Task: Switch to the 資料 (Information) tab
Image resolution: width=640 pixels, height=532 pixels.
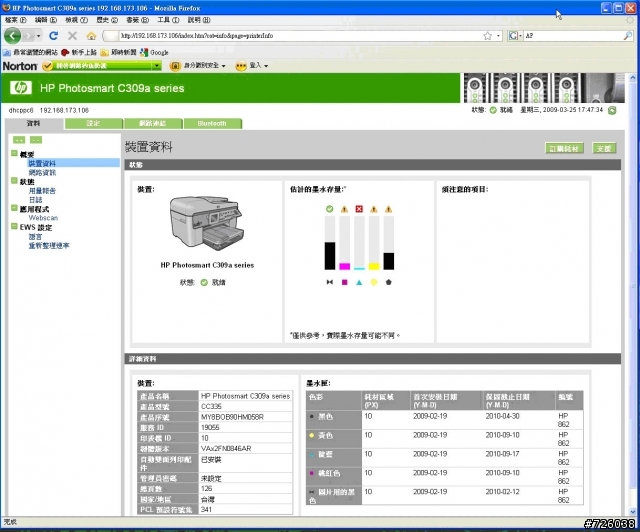Action: (33, 123)
